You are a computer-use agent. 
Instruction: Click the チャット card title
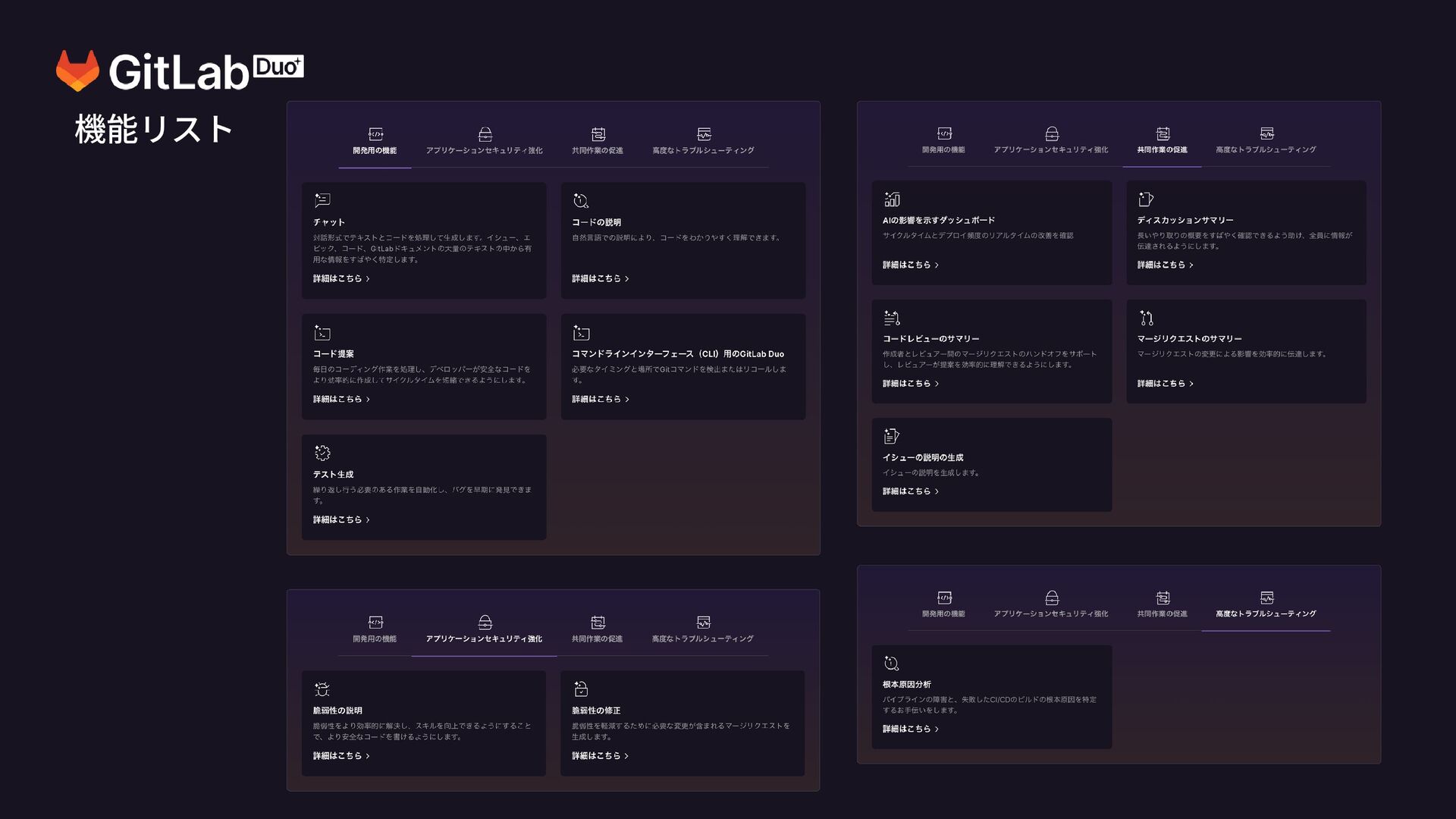(329, 222)
